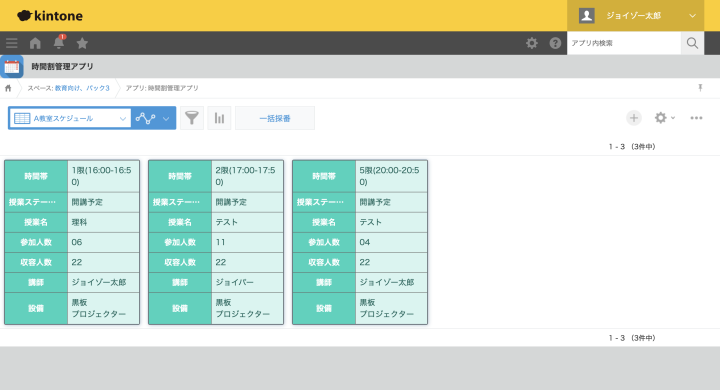This screenshot has width=720, height=390.
Task: Add a record with plus icon
Action: [x=634, y=118]
